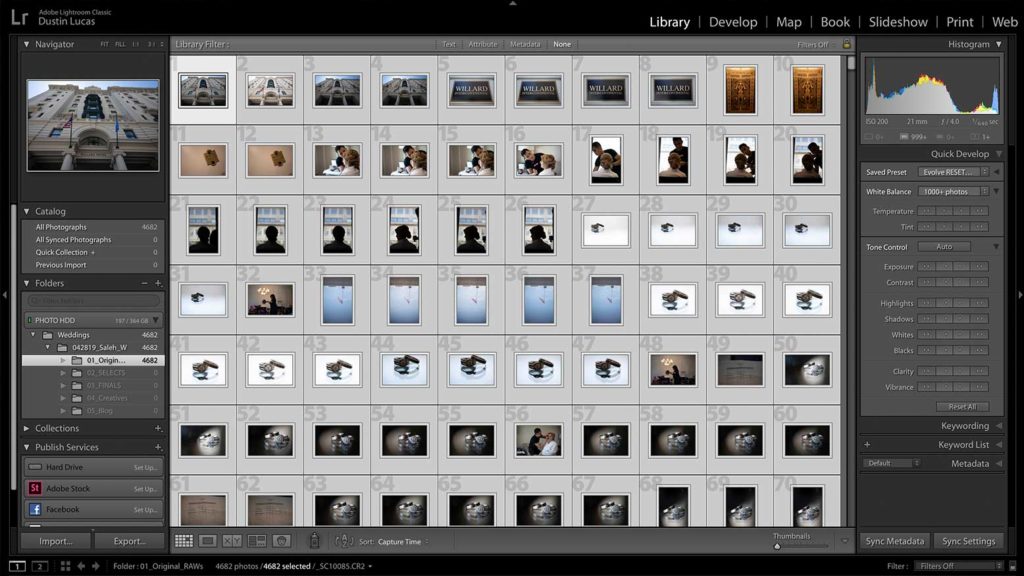Open People view face icon
1024x576 pixels.
281,541
